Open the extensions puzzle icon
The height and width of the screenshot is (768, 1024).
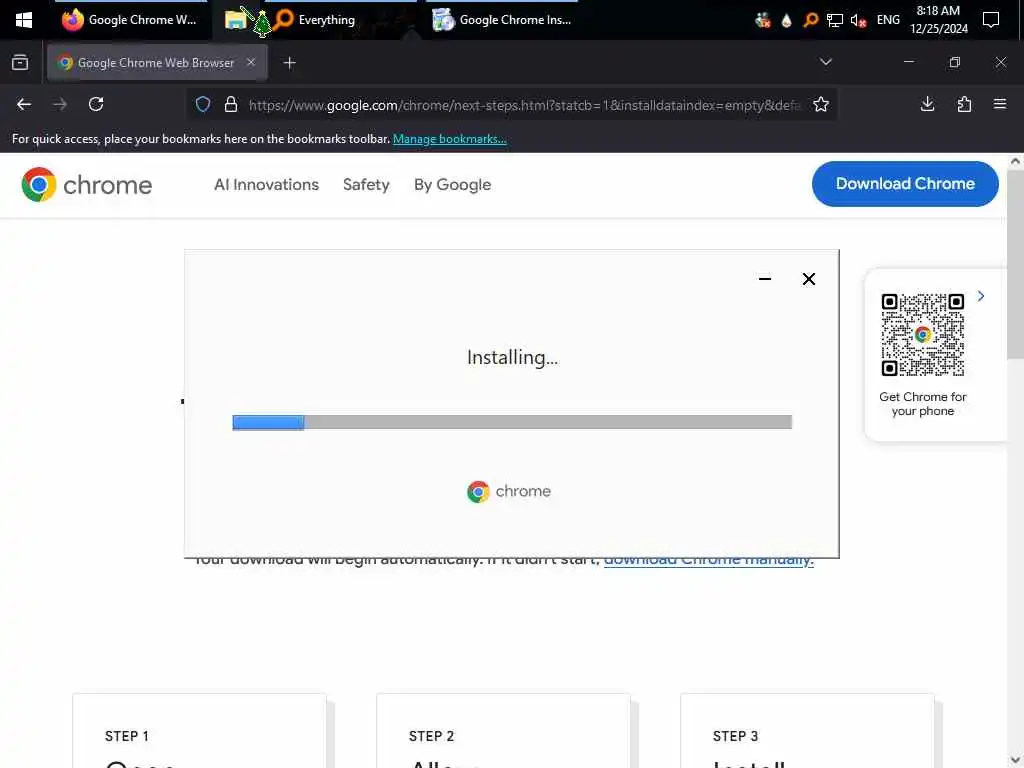coord(964,104)
